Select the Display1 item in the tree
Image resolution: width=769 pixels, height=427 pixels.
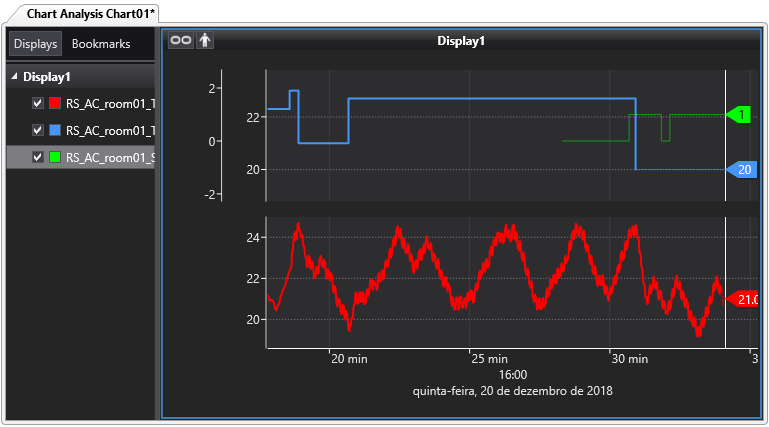point(46,77)
